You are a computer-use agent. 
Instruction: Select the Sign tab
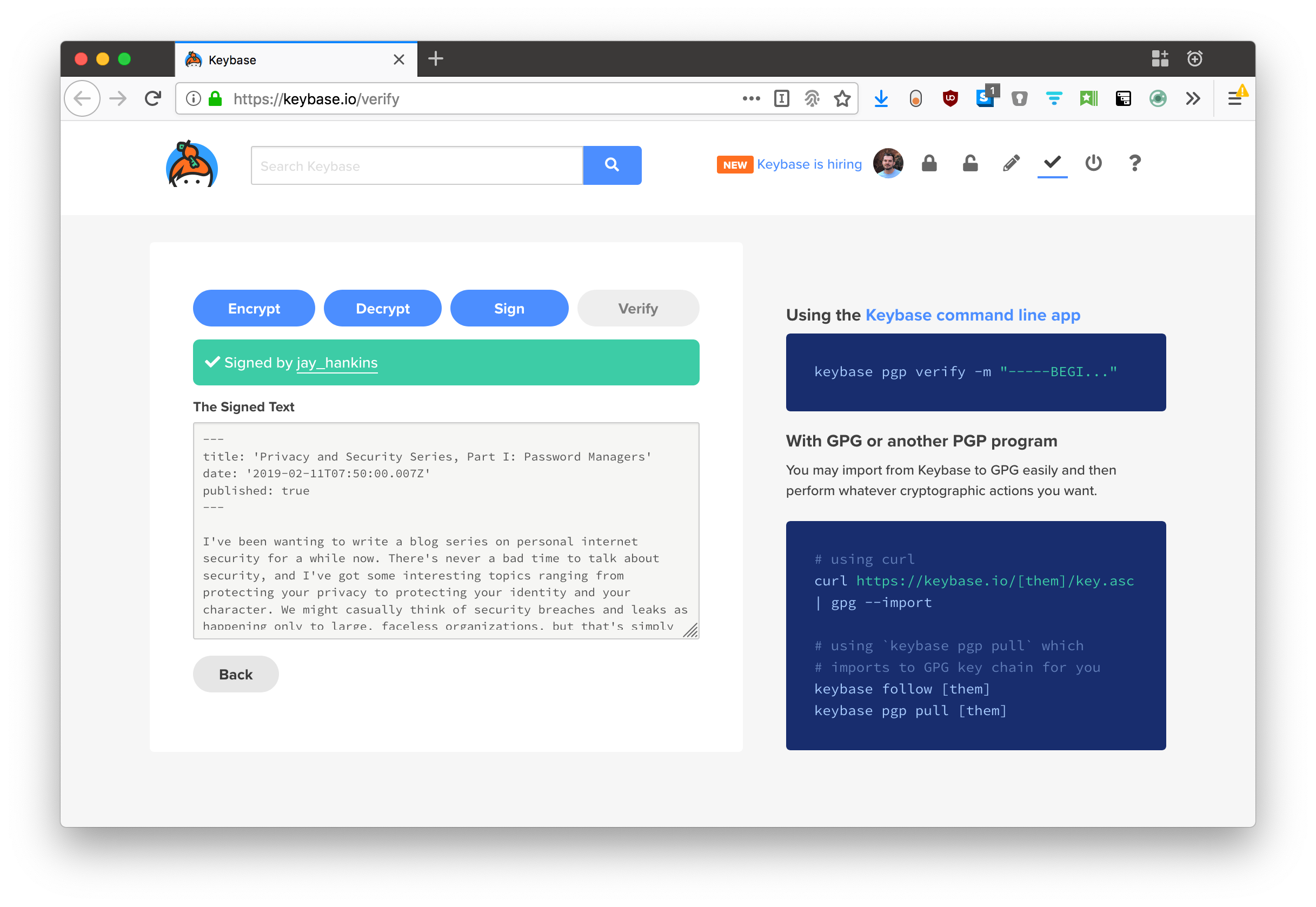click(x=508, y=308)
